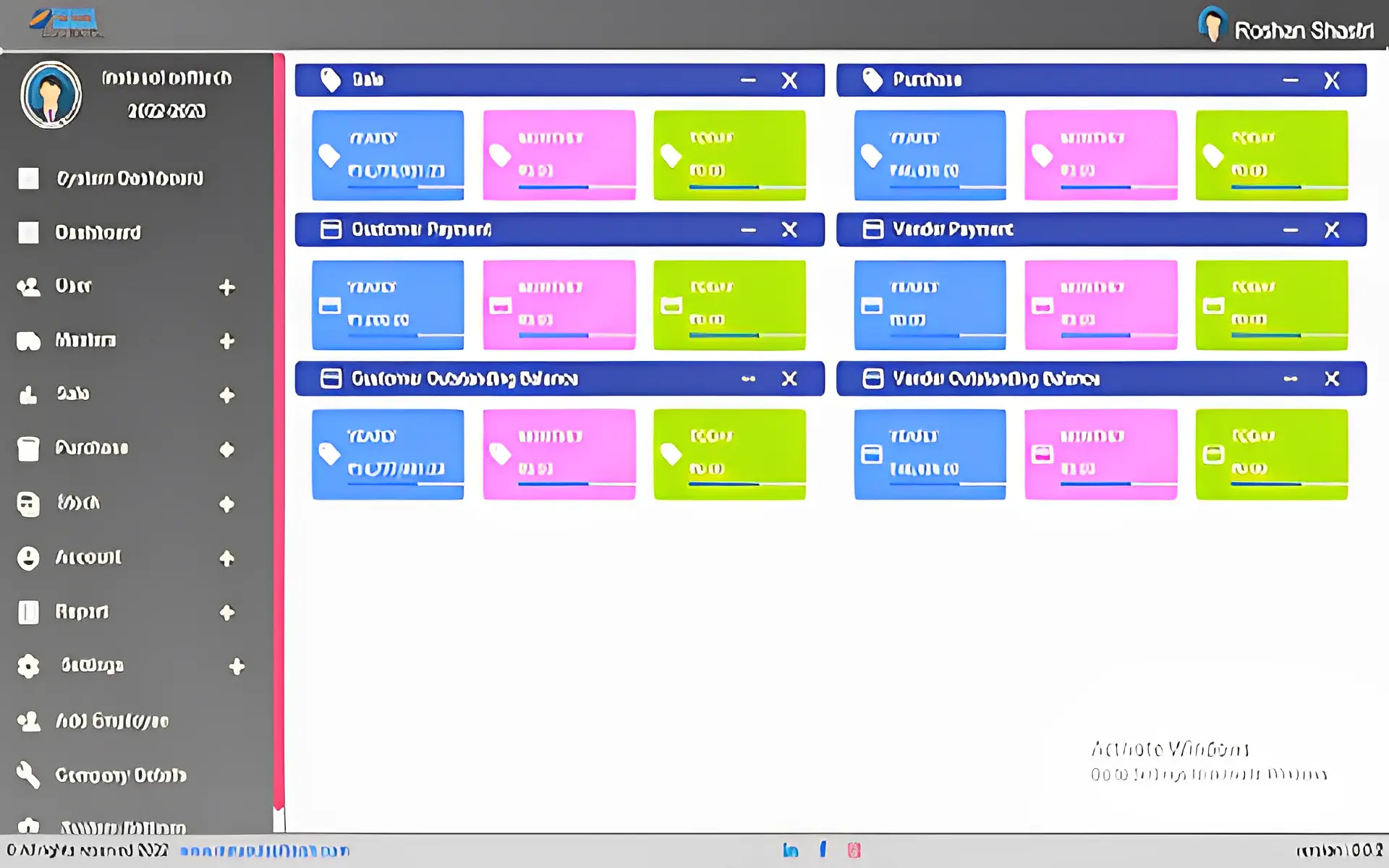Click the LinkedIn icon in footer
This screenshot has height=868, width=1389.
click(x=790, y=850)
